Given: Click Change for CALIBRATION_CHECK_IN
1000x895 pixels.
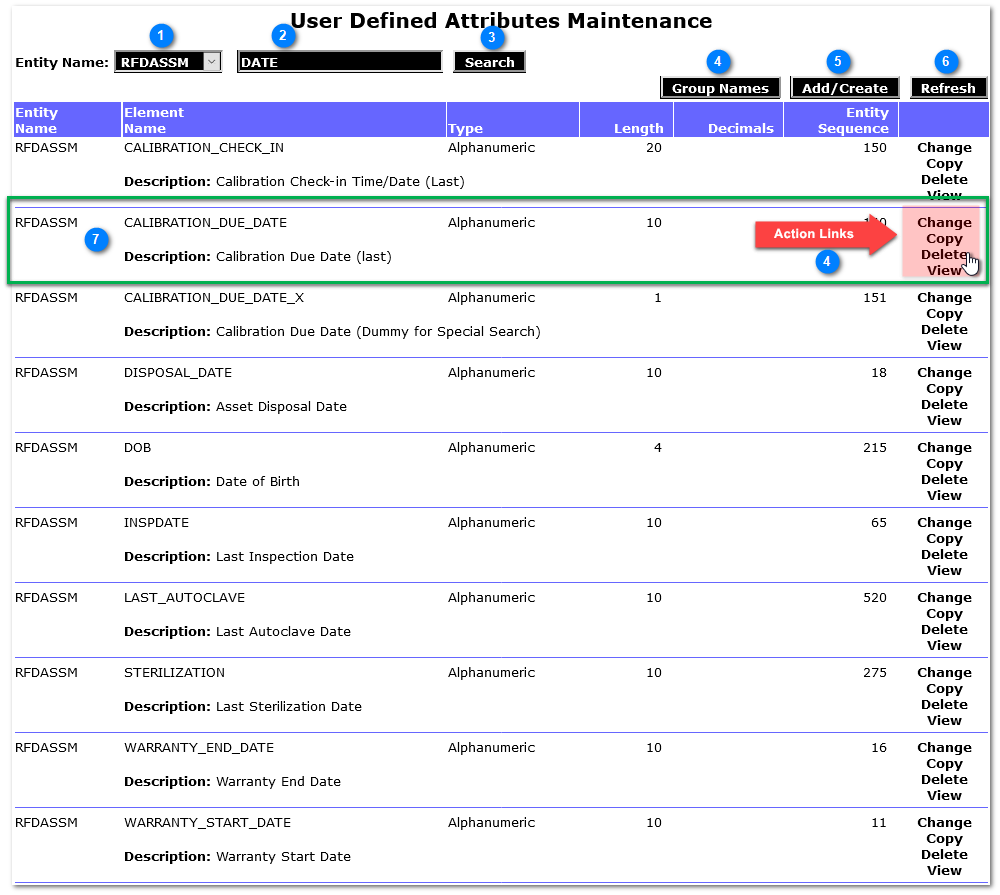Looking at the screenshot, I should click(x=944, y=147).
